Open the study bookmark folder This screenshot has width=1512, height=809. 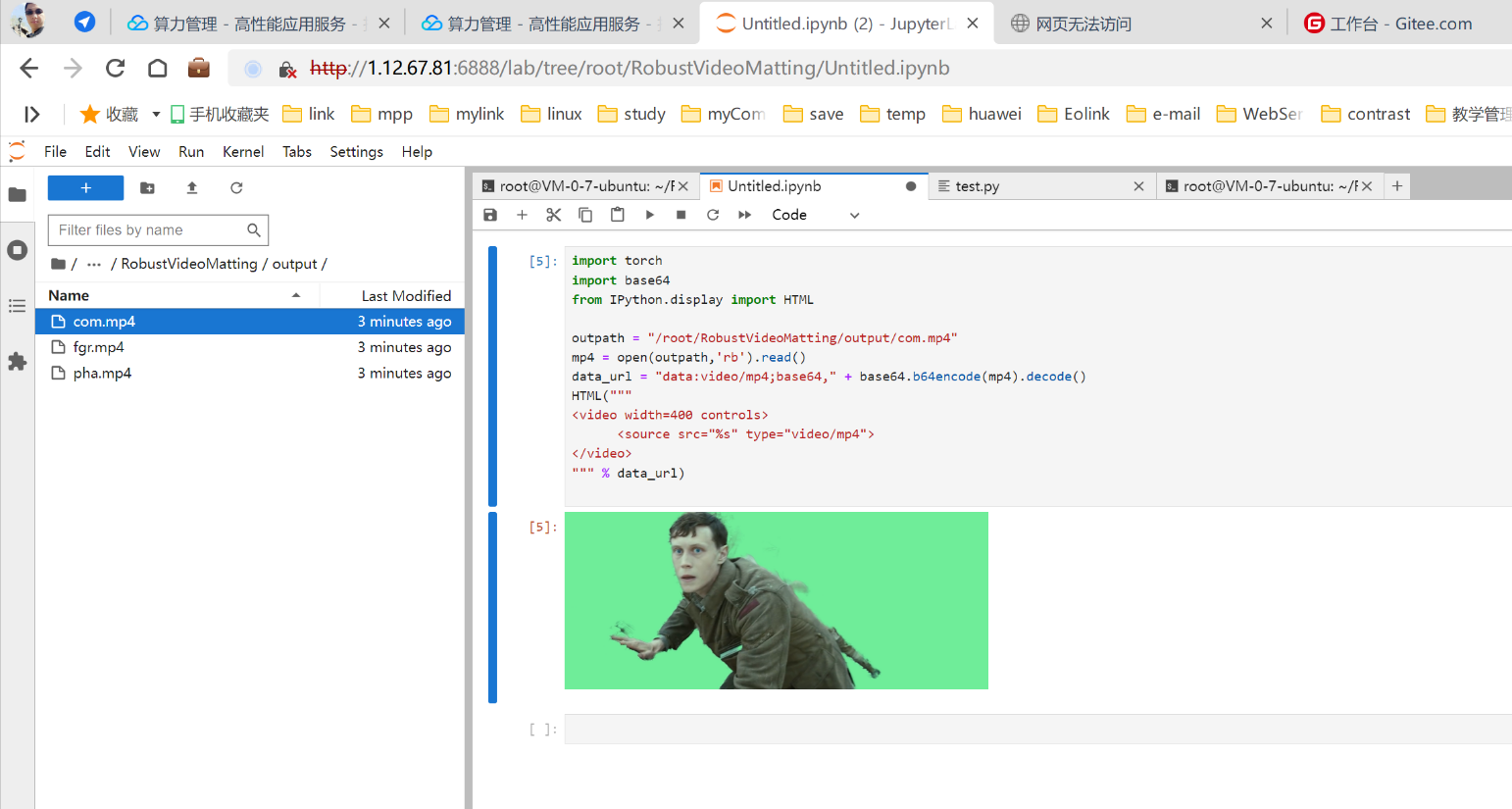click(x=632, y=115)
